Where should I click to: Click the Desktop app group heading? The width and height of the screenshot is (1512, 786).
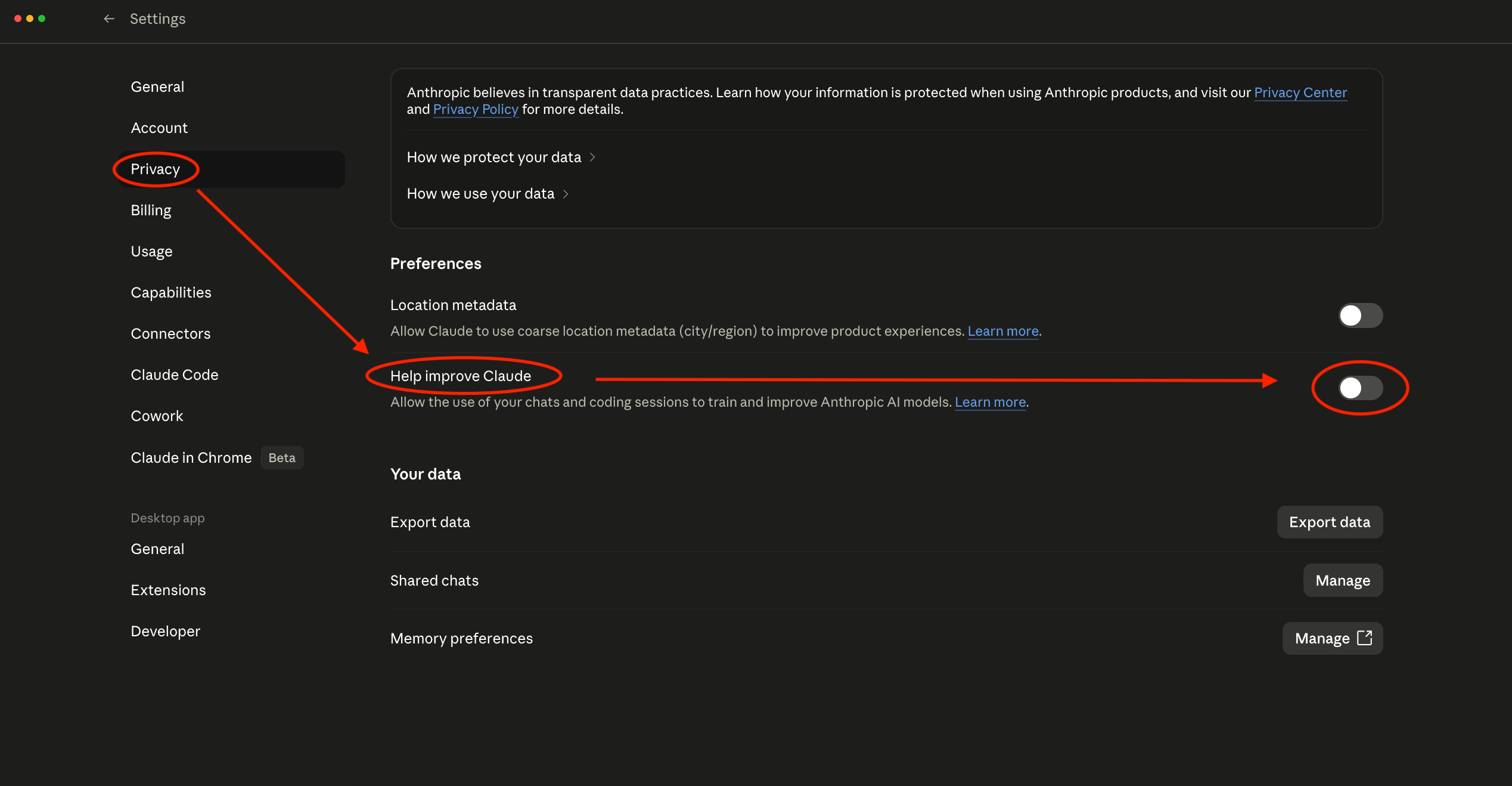click(x=167, y=518)
